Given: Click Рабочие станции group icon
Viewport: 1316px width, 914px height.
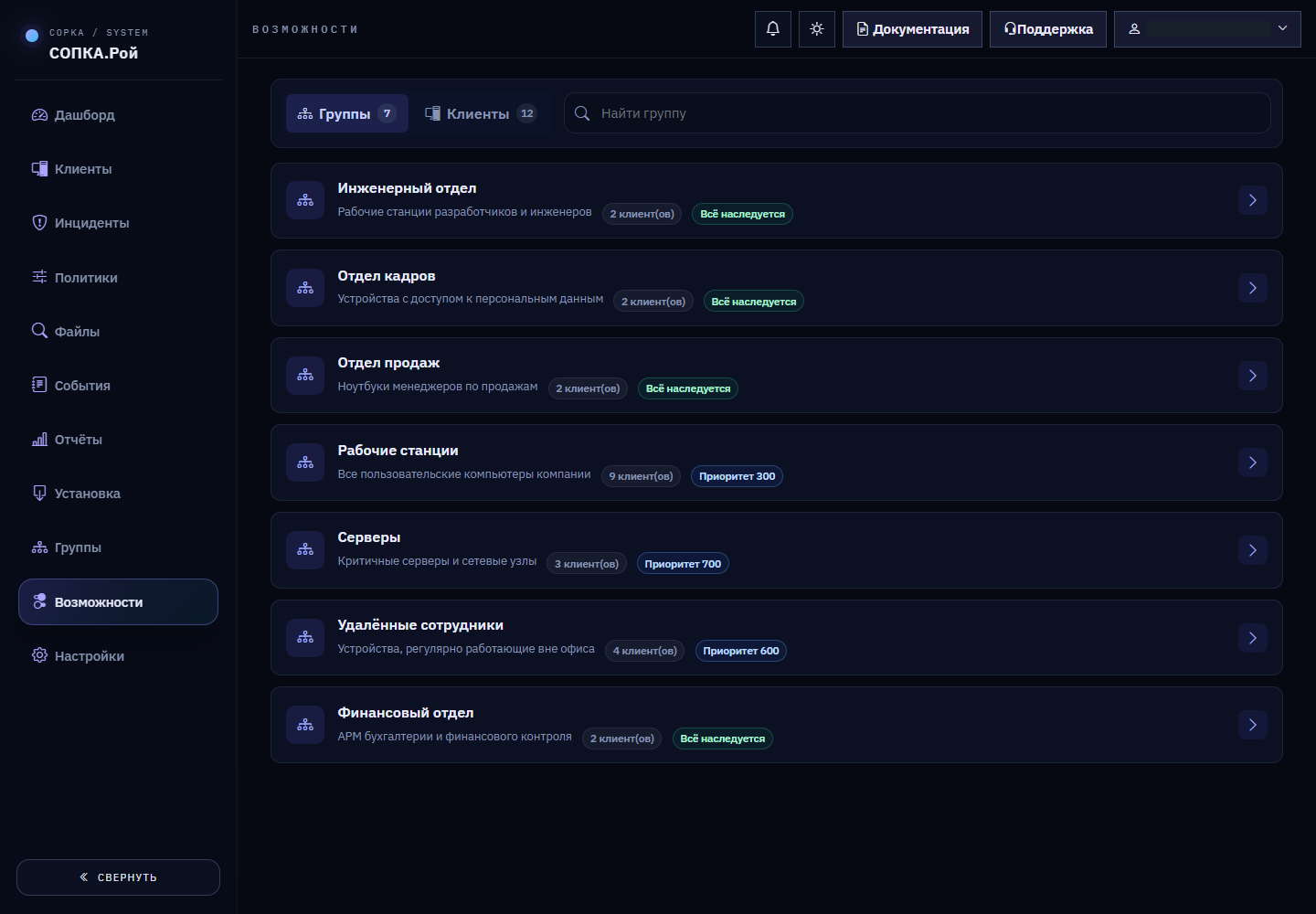Looking at the screenshot, I should coord(305,462).
